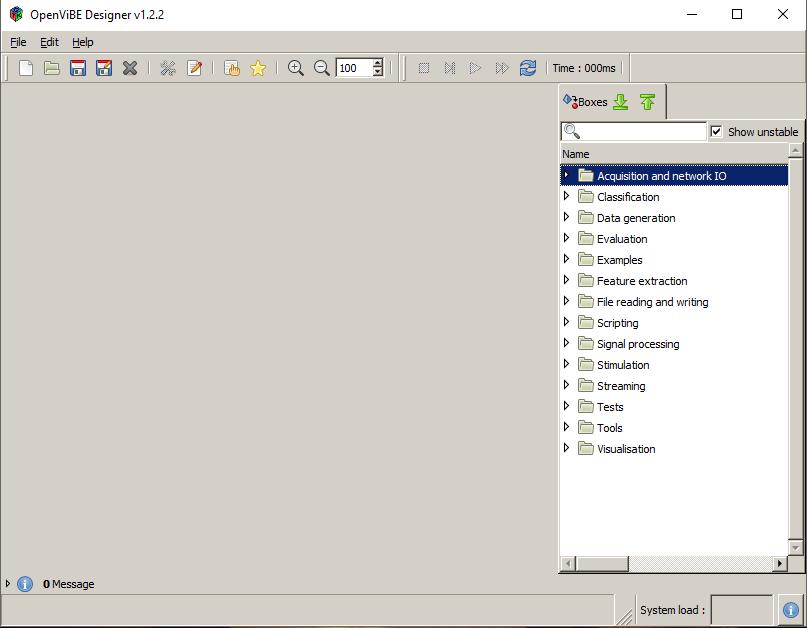
Task: Expand the Classification category arrow
Action: tap(566, 196)
